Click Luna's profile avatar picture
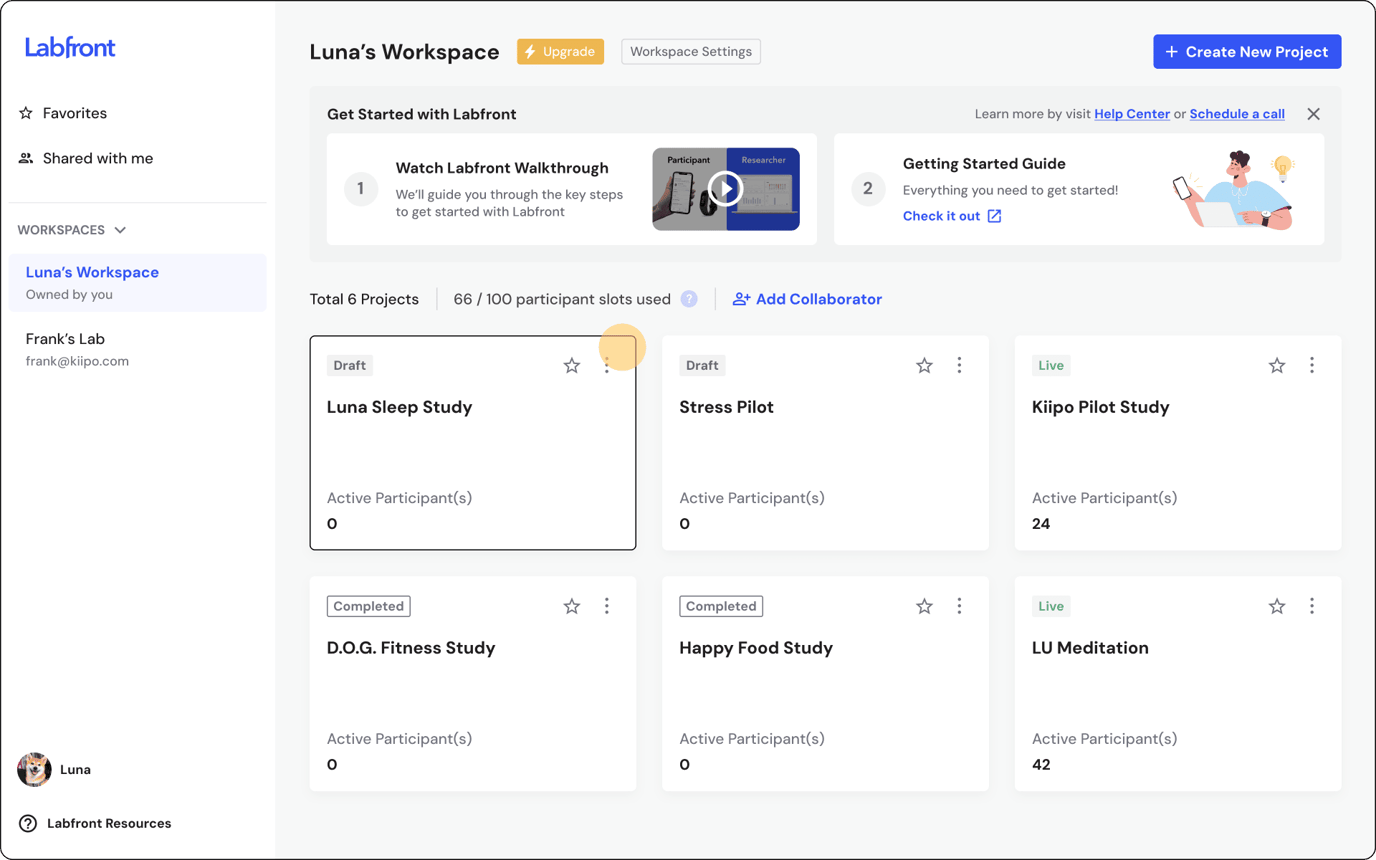The height and width of the screenshot is (860, 1376). click(33, 769)
